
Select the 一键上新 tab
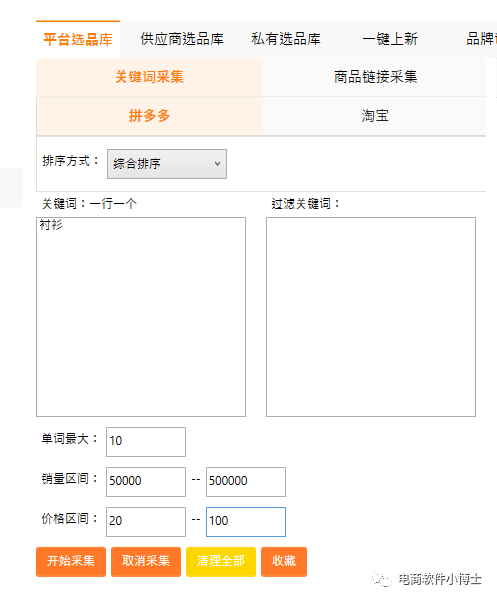pos(390,39)
